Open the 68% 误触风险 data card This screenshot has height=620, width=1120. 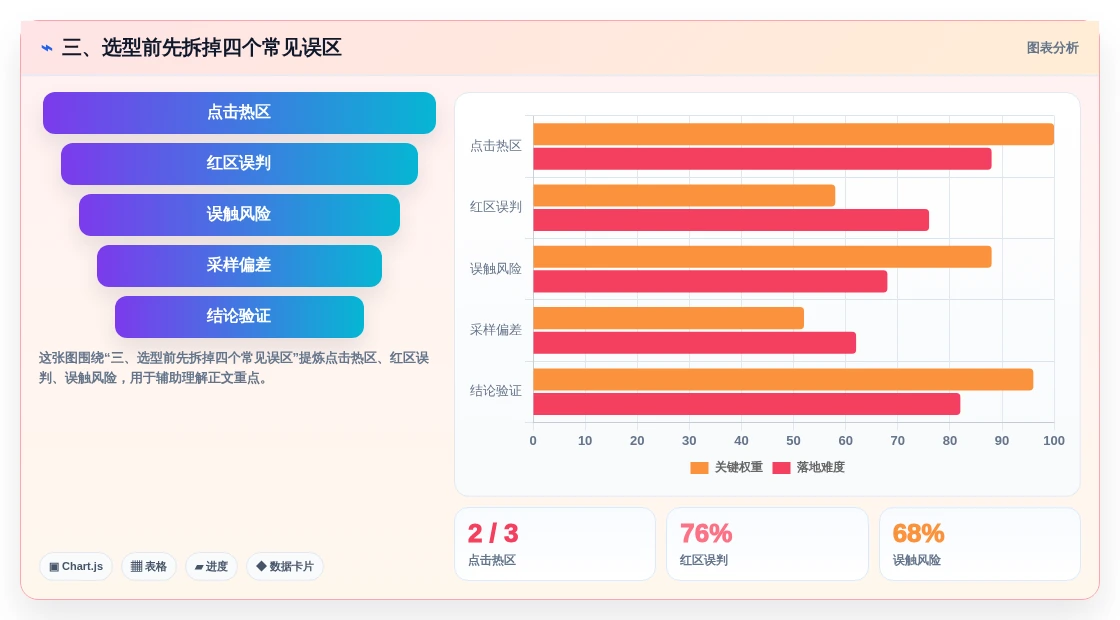979,544
